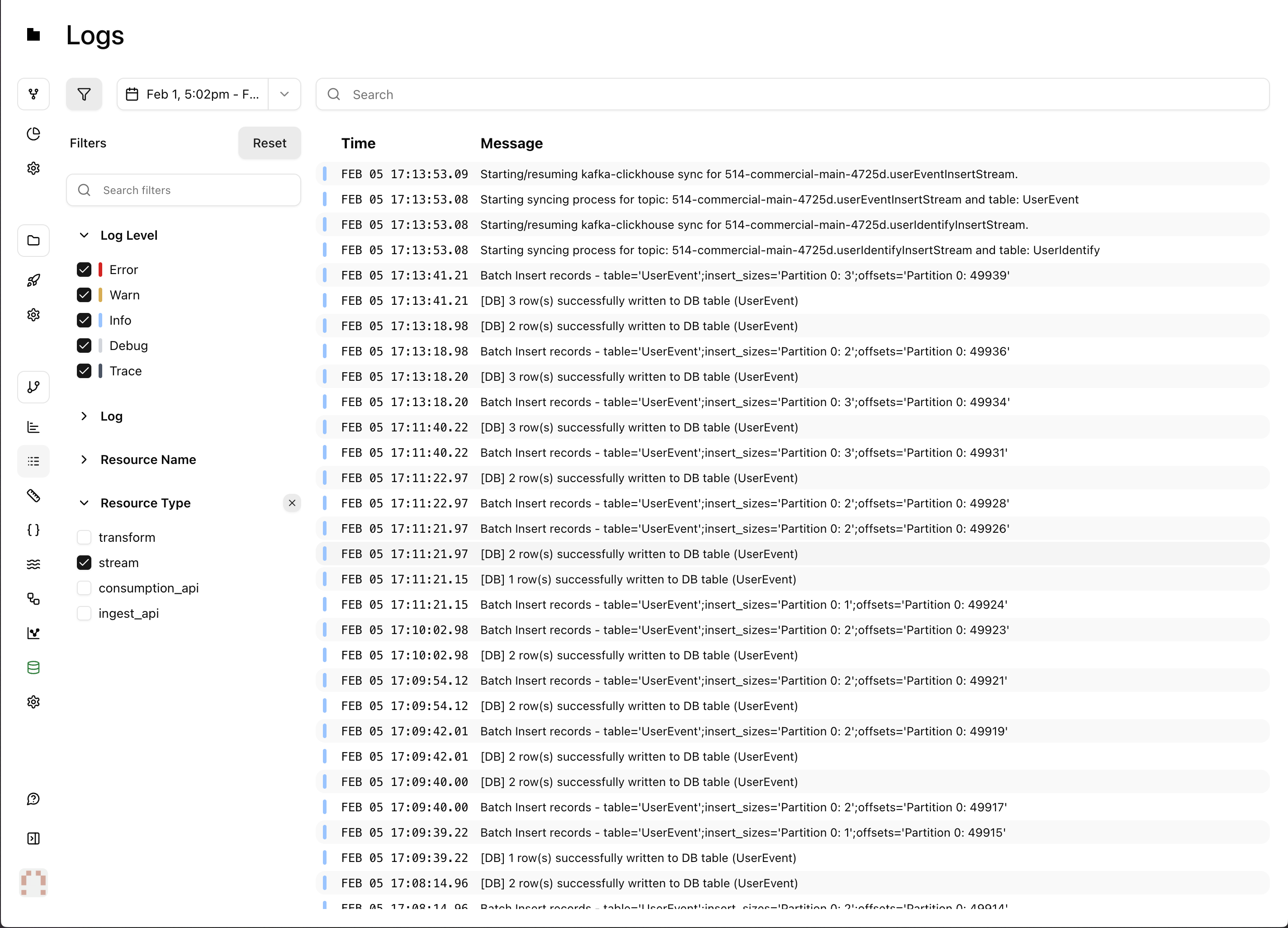
Task: Click the pie chart icon in sidebar
Action: [33, 134]
